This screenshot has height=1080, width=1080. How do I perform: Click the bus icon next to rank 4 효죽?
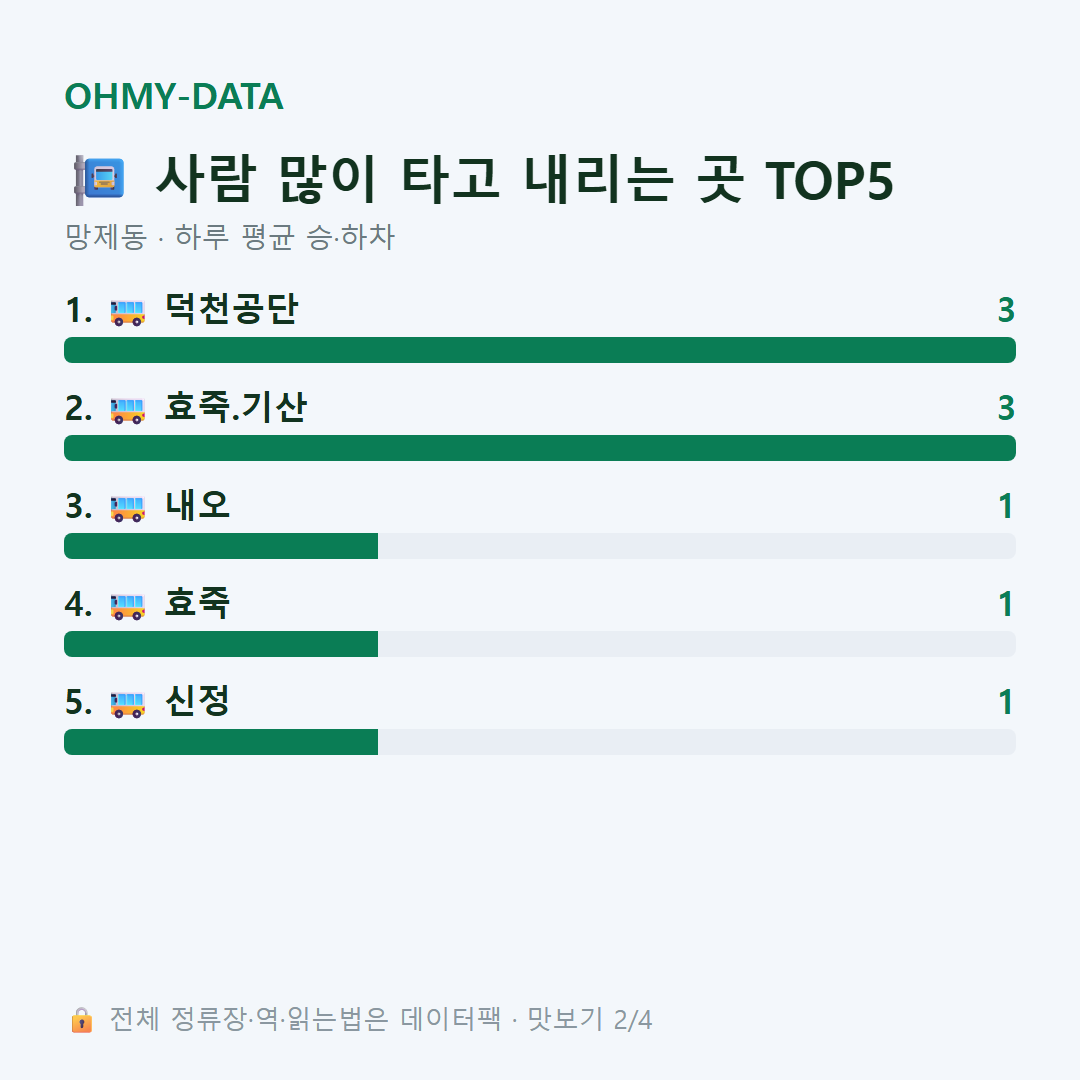click(x=127, y=606)
